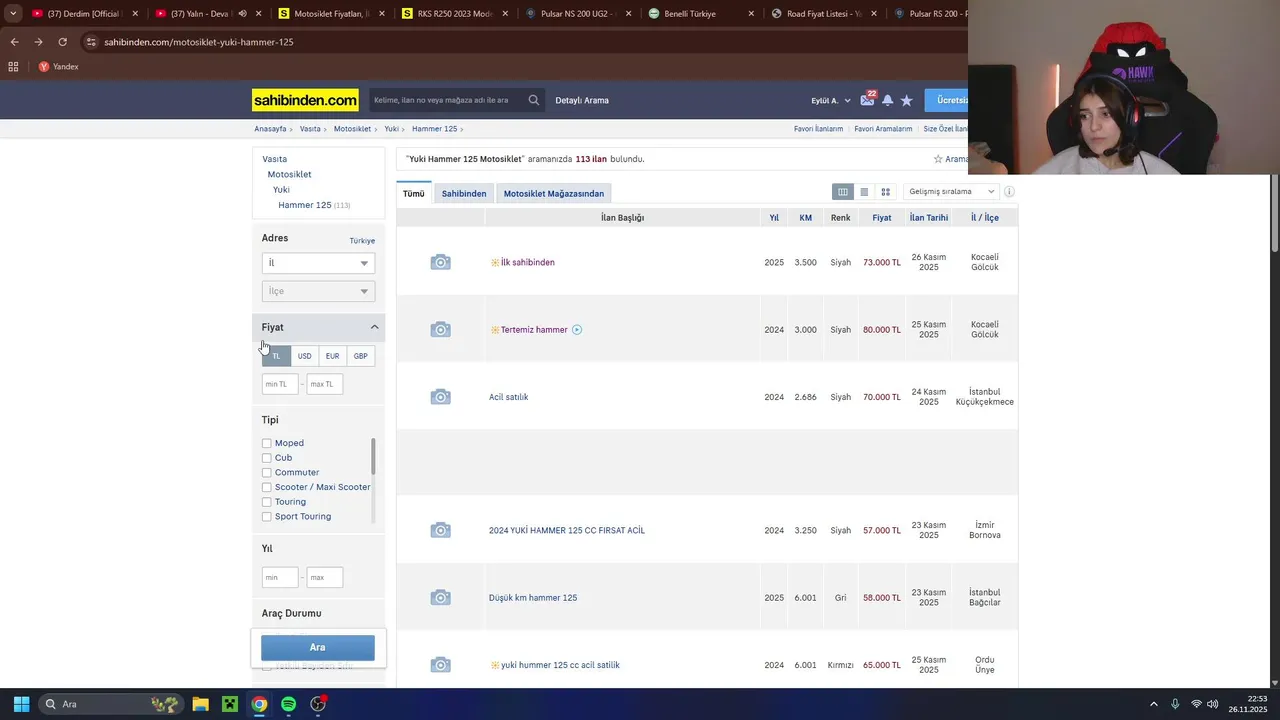Switch to RKS R250 2023 browser tab
Viewport: 1280px width, 720px height.
[x=454, y=14]
